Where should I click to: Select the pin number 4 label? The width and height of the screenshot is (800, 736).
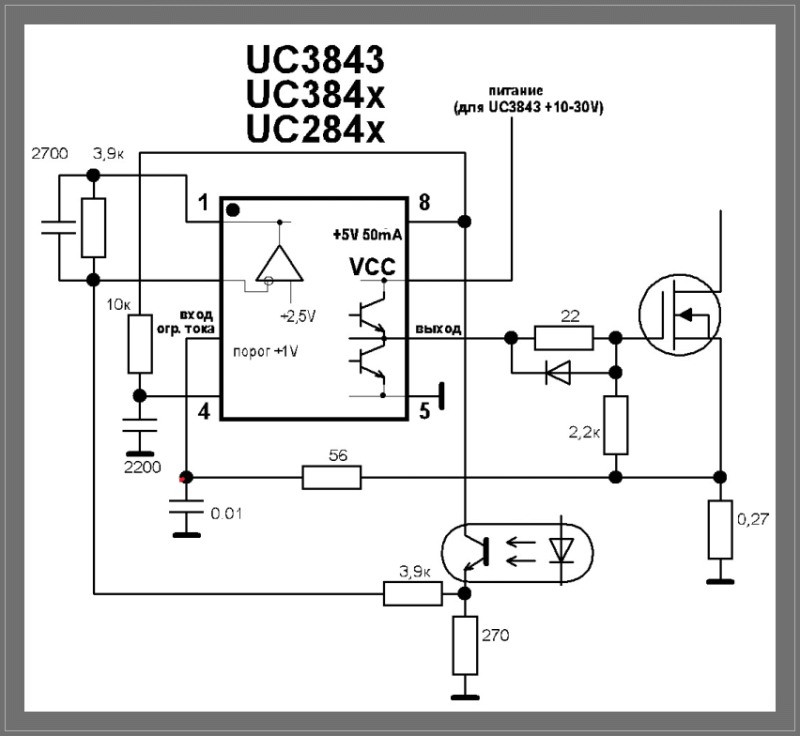204,411
